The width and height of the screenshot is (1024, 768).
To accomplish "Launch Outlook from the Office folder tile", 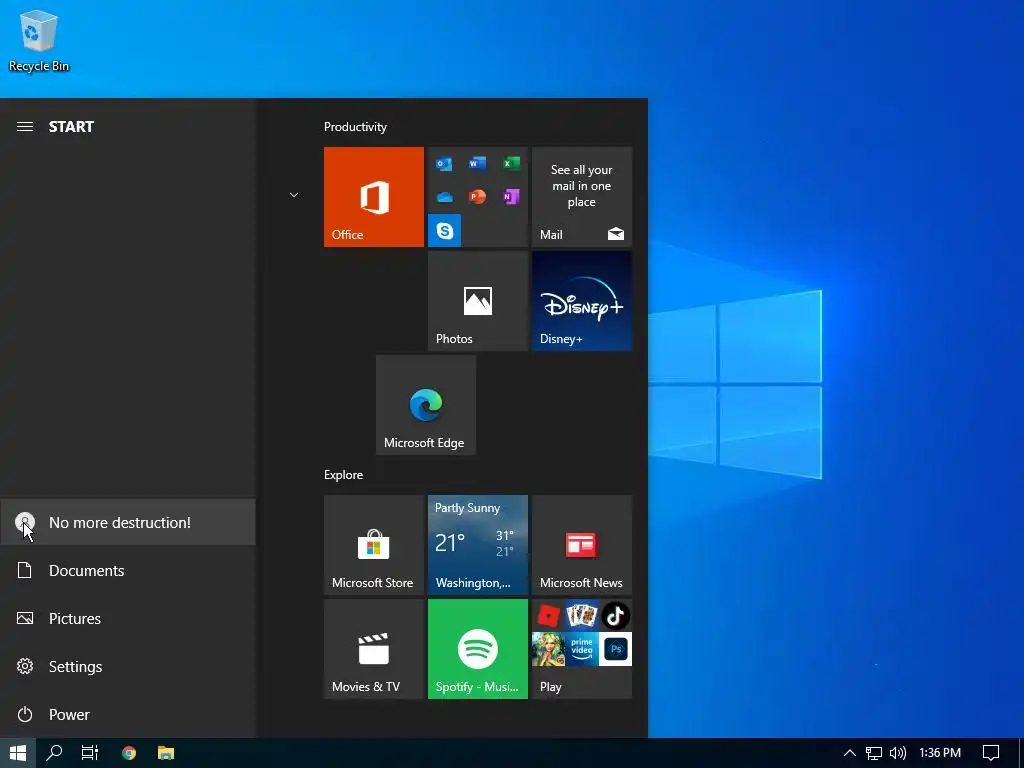I will (444, 163).
